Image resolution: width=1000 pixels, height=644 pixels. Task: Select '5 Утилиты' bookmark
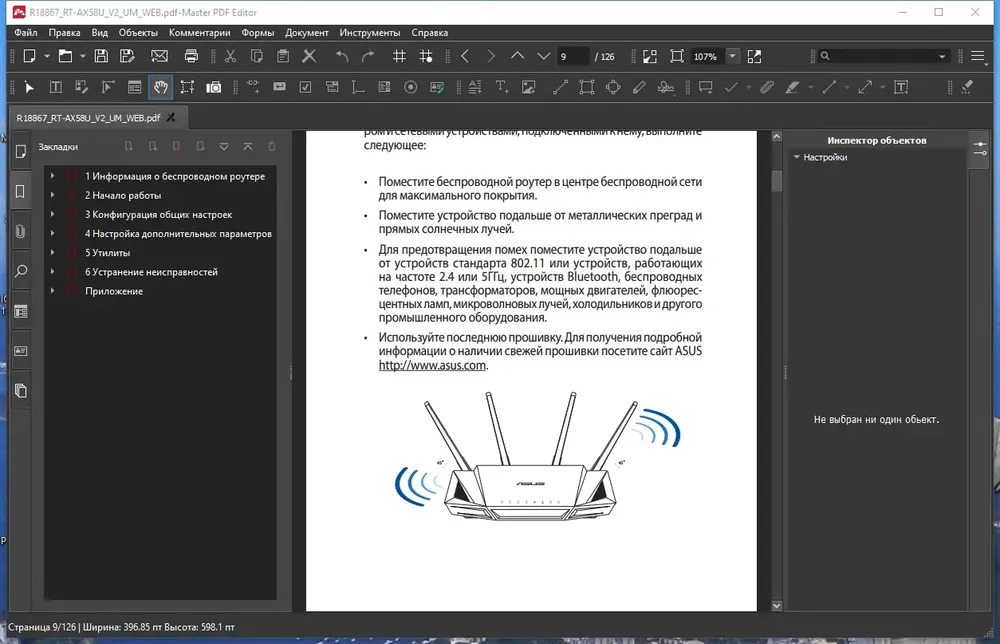(107, 252)
